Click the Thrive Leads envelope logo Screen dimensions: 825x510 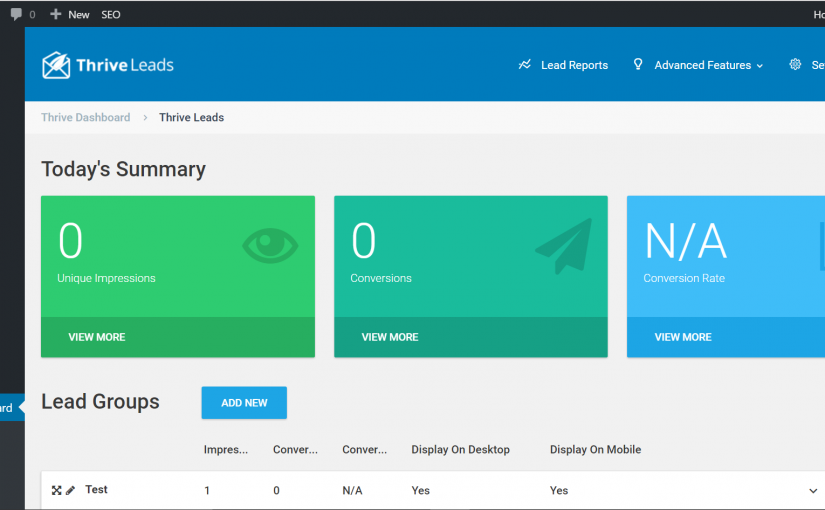tap(56, 65)
